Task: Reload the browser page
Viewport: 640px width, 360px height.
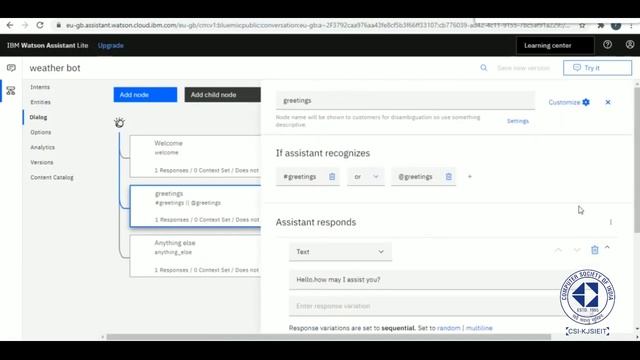Action: click(x=40, y=25)
